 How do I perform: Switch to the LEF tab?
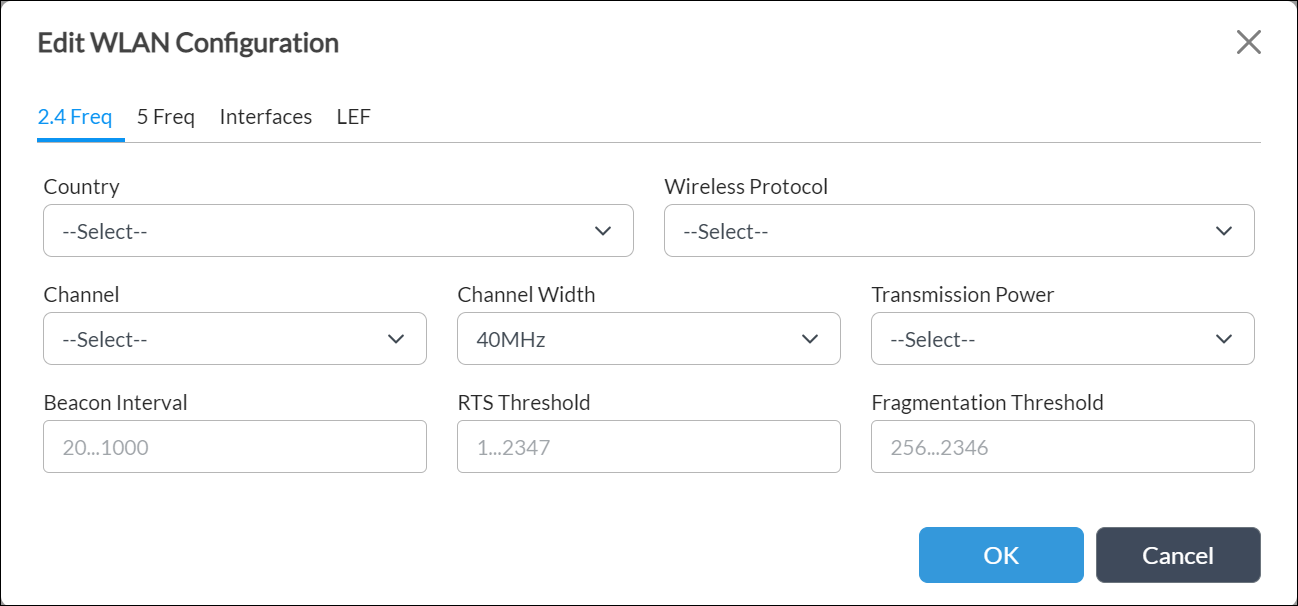[353, 116]
